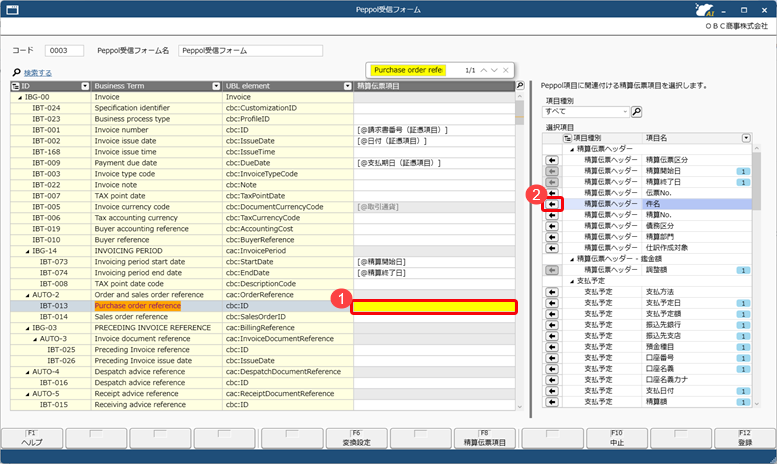Click the left arrow button for 件名
This screenshot has width=777, height=464.
coord(552,204)
